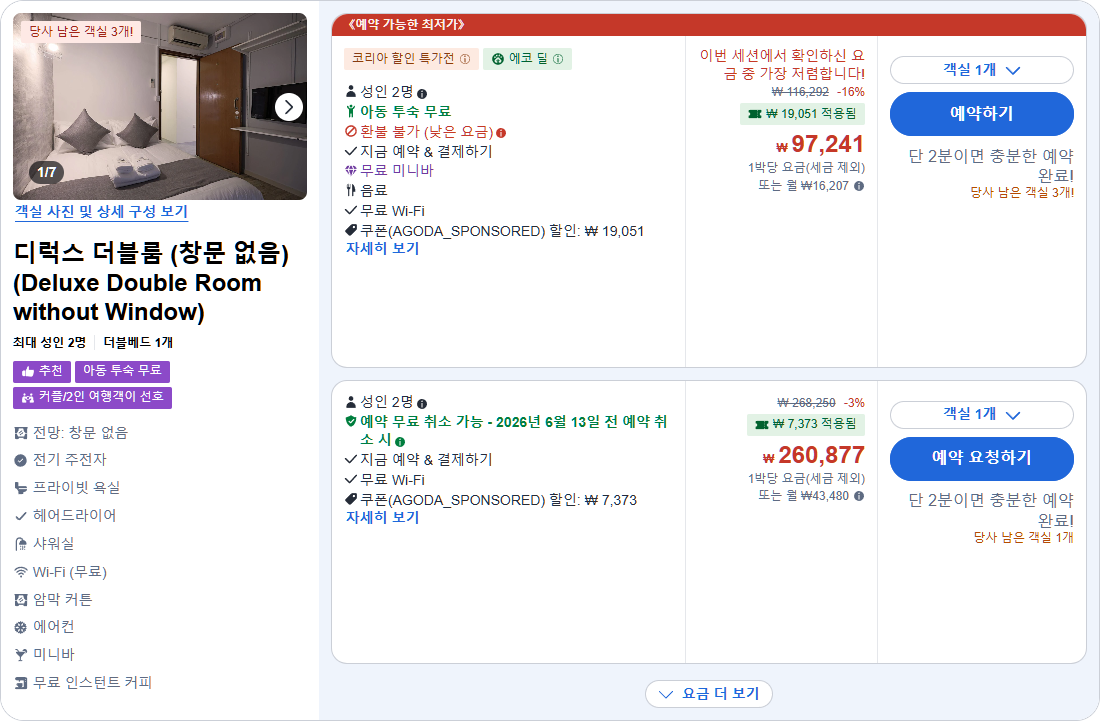Click info icon next to first 성인 2명
The width and height of the screenshot is (1100, 721).
pos(422,93)
